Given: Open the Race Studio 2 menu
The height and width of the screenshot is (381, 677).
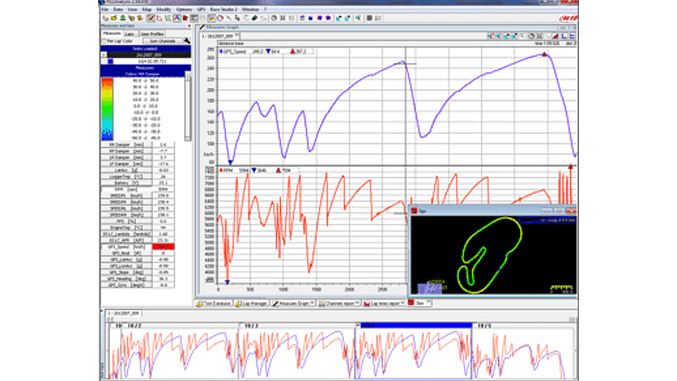Looking at the screenshot, I should tap(223, 10).
